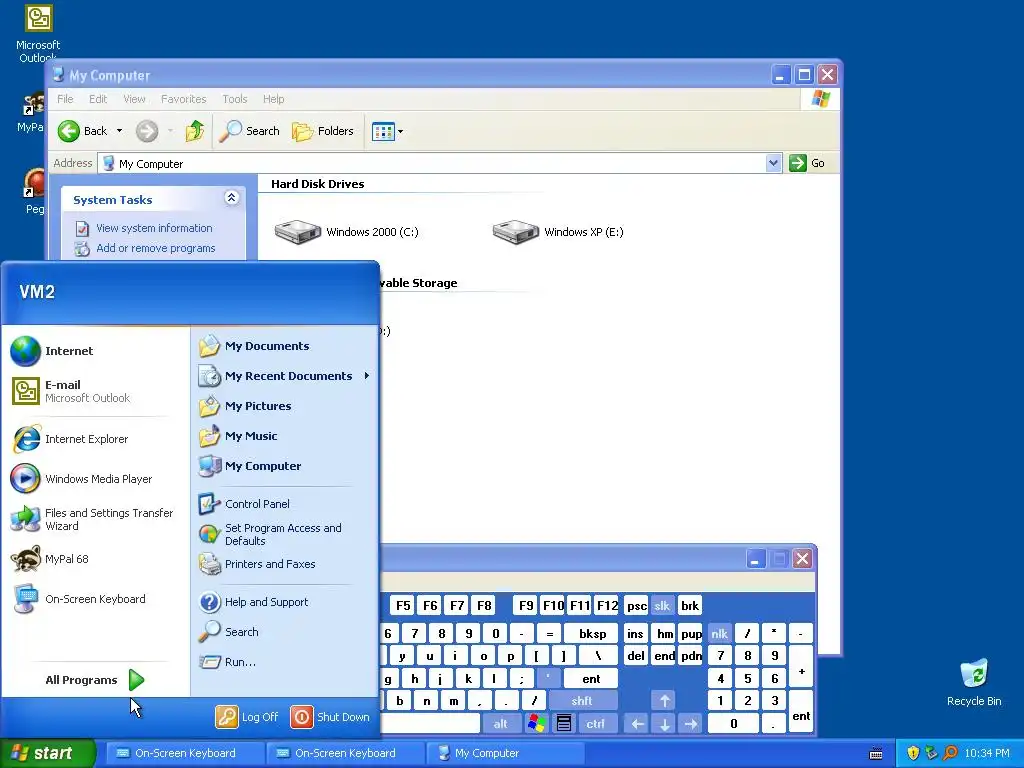The width and height of the screenshot is (1024, 768).
Task: Open Recycle Bin on the desktop
Action: [974, 682]
